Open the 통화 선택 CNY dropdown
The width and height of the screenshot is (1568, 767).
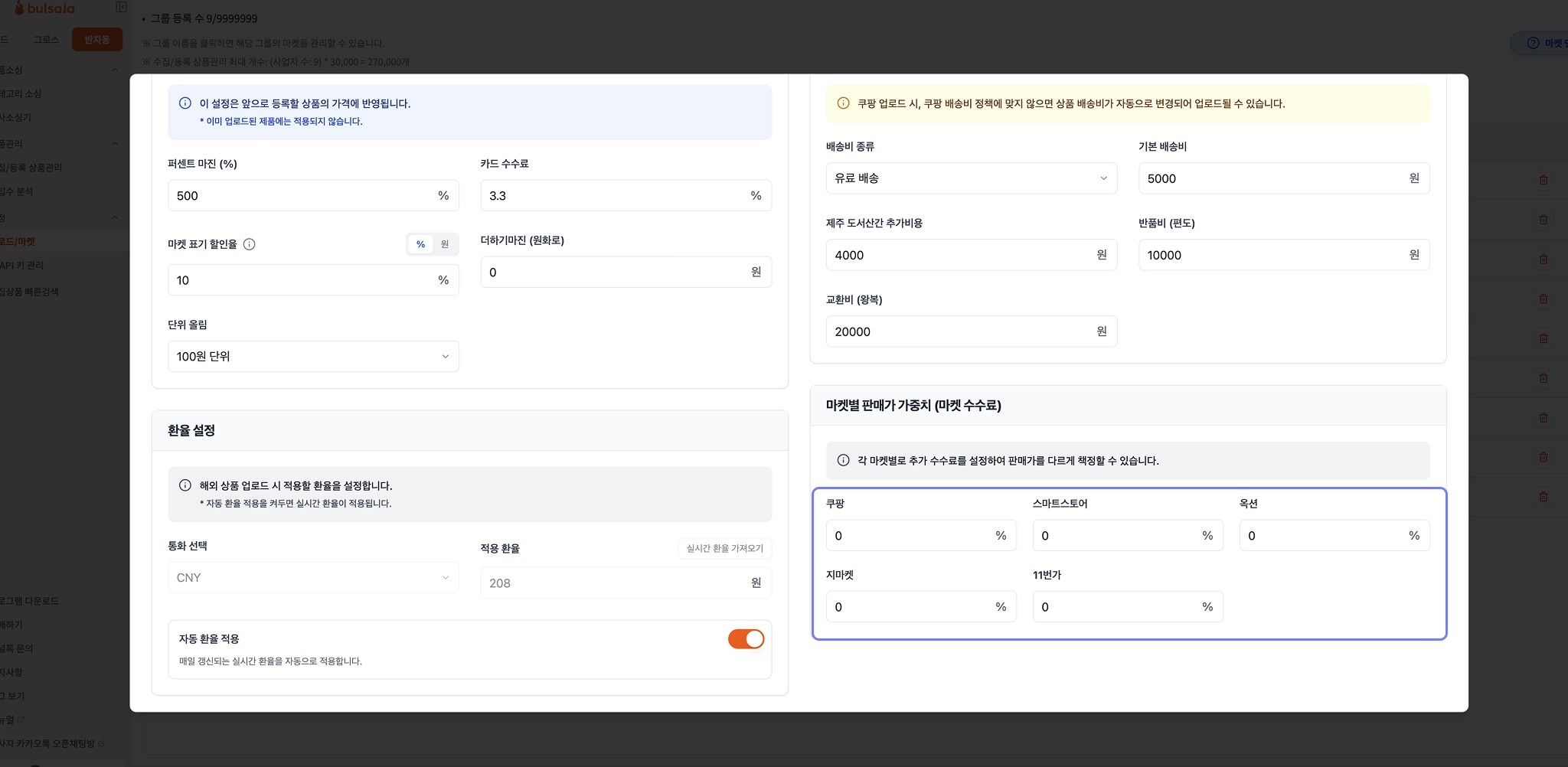(x=313, y=578)
